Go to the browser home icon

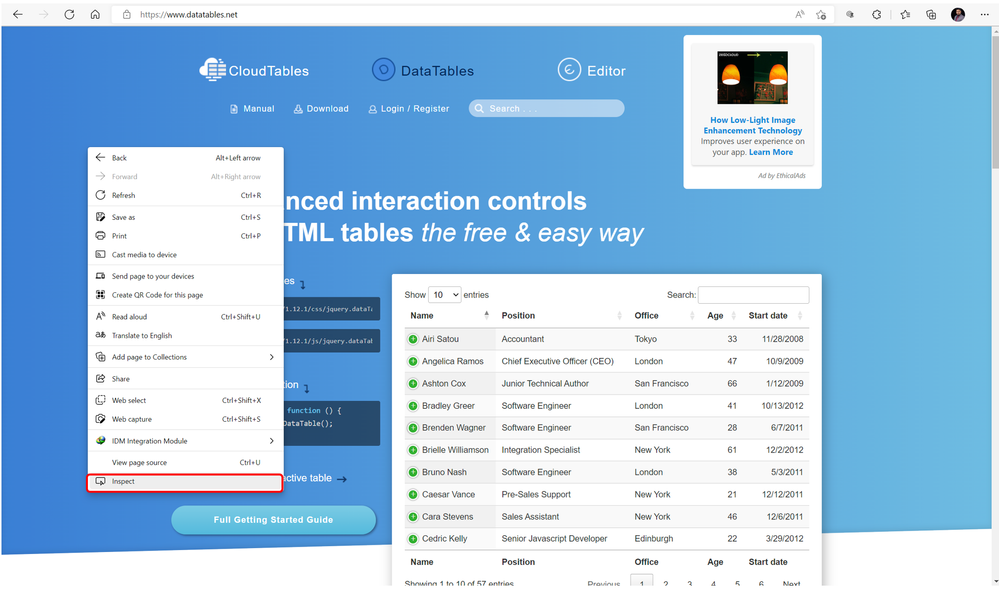95,14
